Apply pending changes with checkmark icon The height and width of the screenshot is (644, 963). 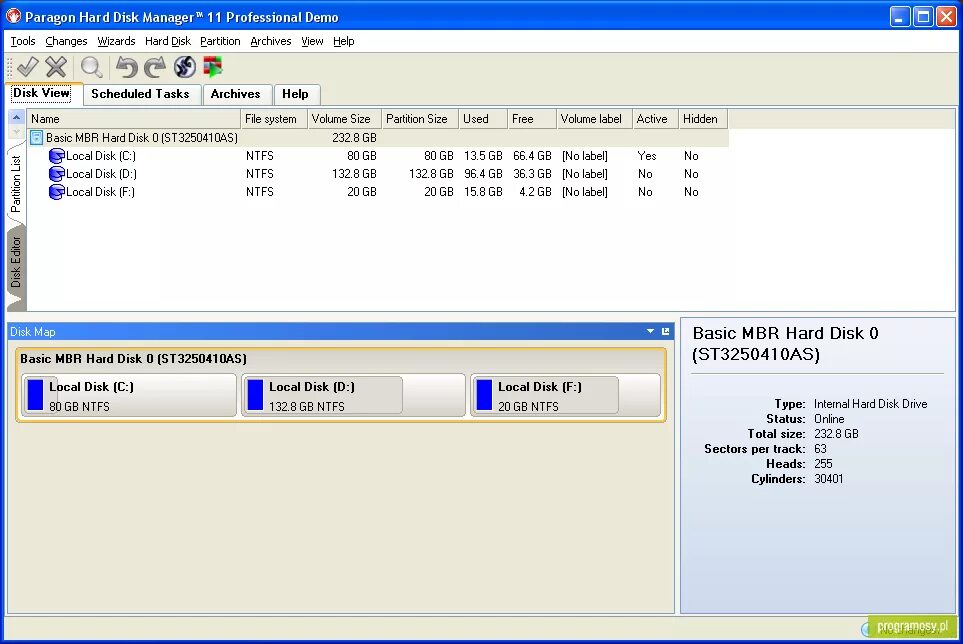coord(27,66)
